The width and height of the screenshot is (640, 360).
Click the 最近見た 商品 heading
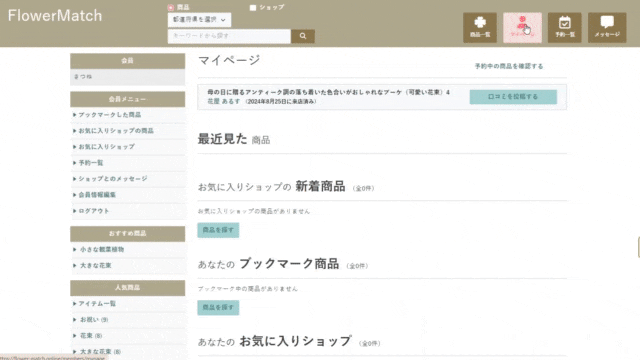coord(234,139)
